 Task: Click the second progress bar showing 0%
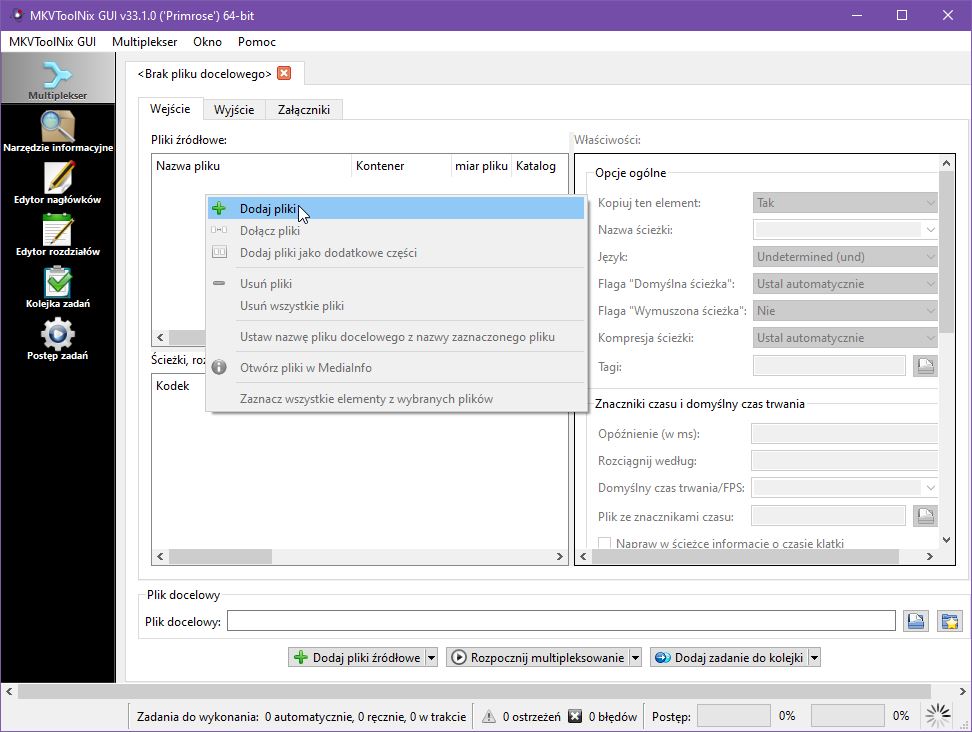click(847, 716)
